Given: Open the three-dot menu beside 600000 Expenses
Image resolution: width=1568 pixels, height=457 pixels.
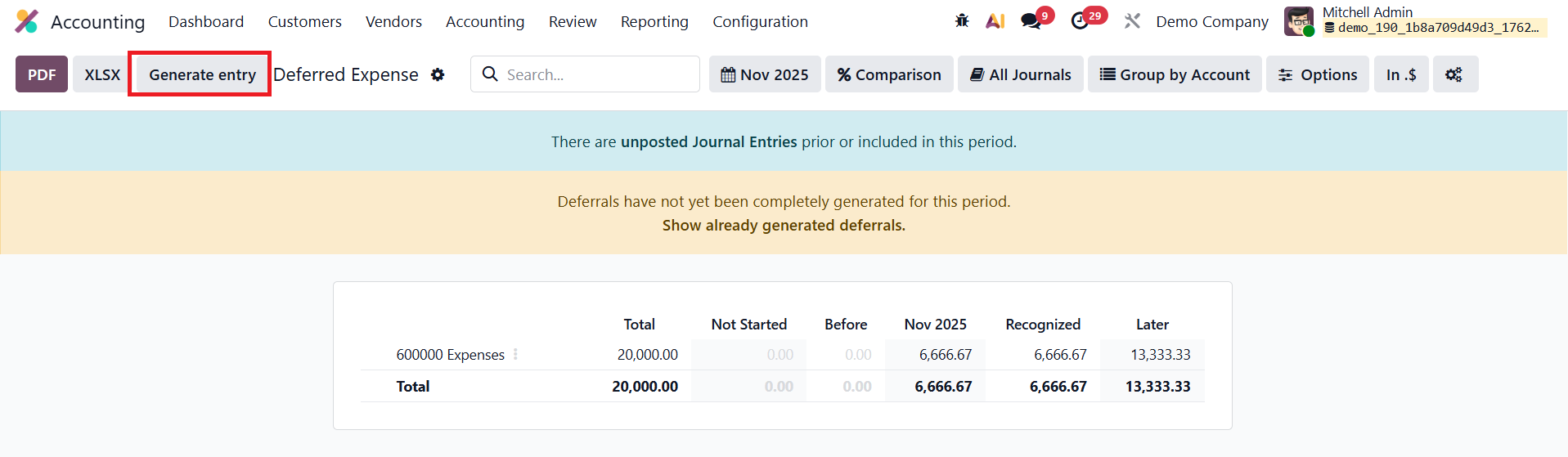Looking at the screenshot, I should 515,355.
